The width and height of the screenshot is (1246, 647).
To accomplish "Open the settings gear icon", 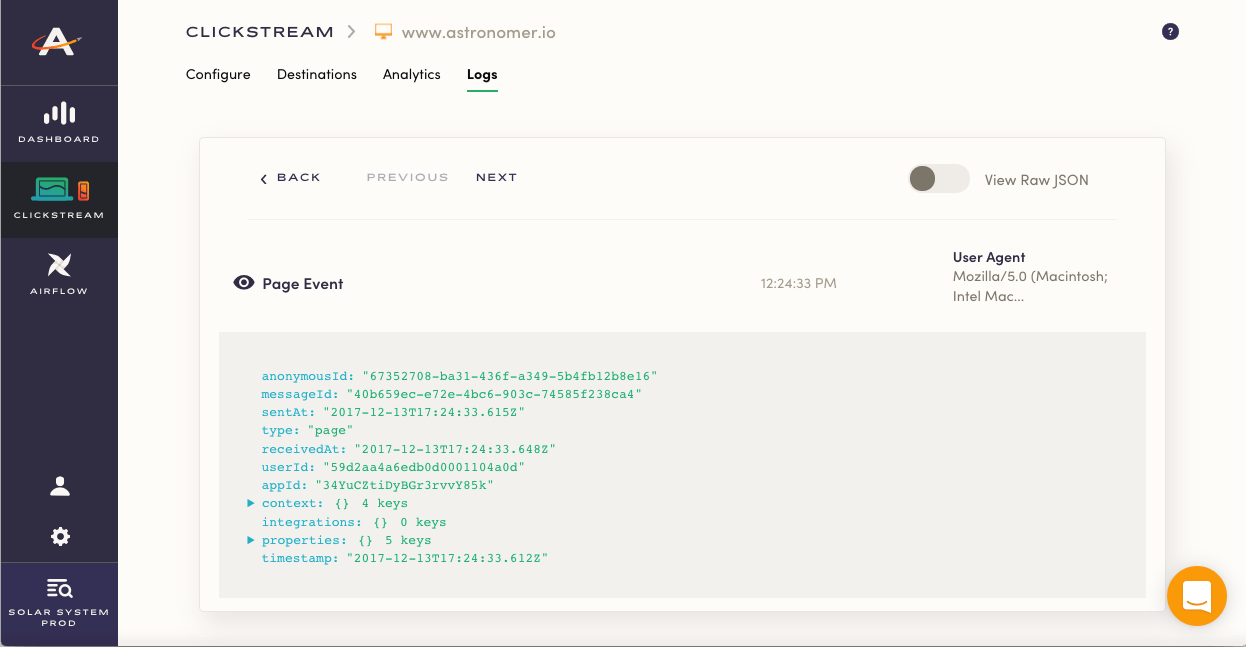I will click(x=60, y=537).
